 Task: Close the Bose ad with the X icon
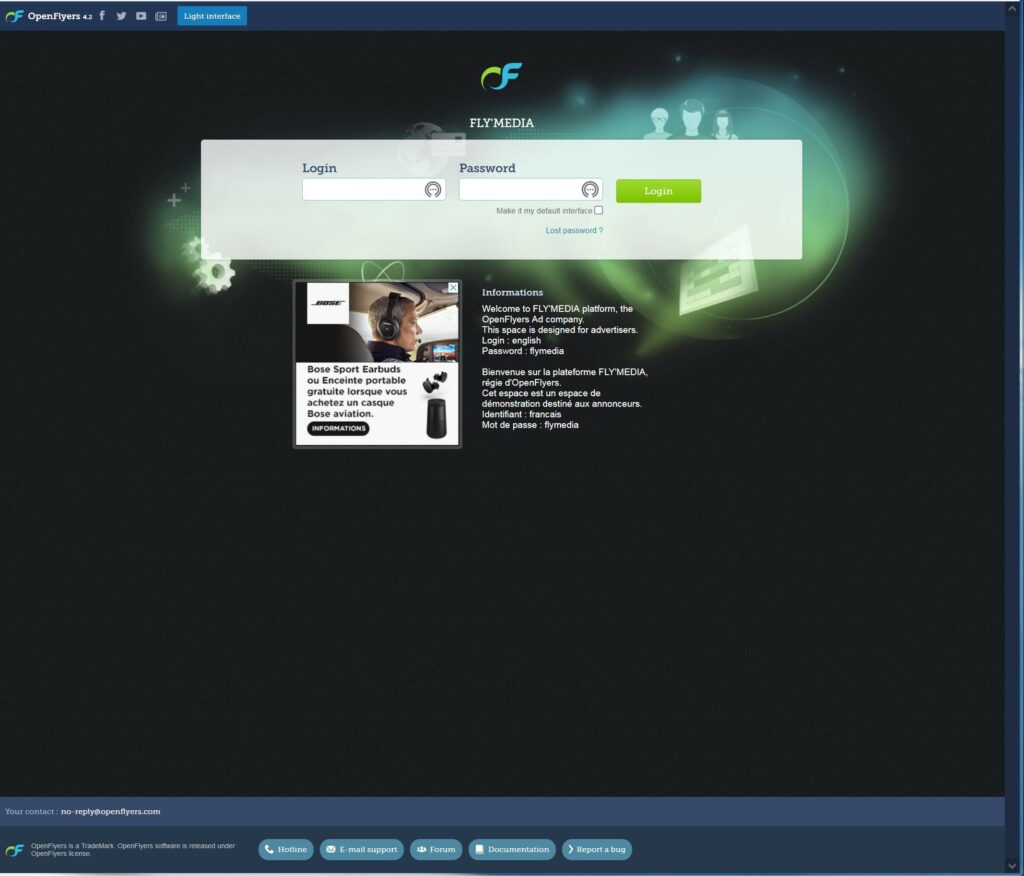[453, 288]
